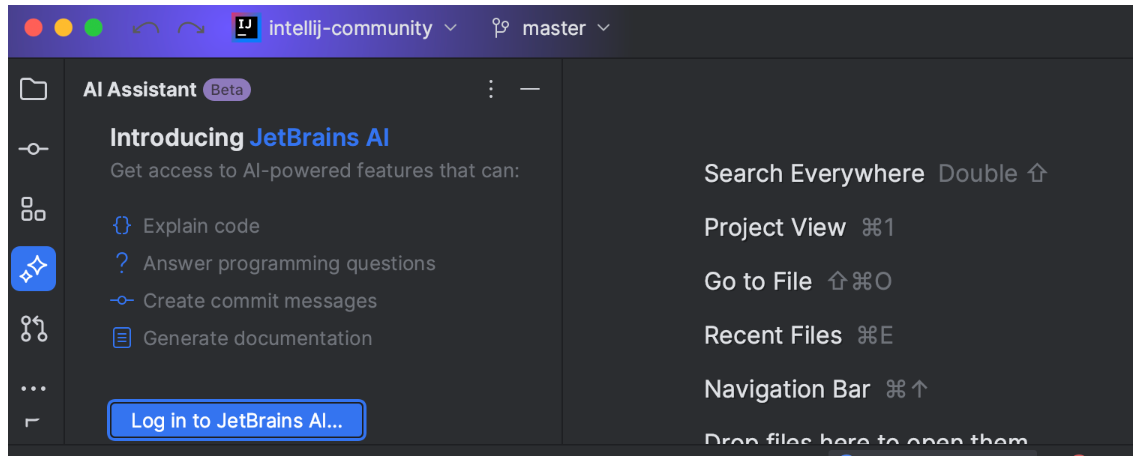Click Log in to JetBrains AI button
1139x465 pixels.
237,421
